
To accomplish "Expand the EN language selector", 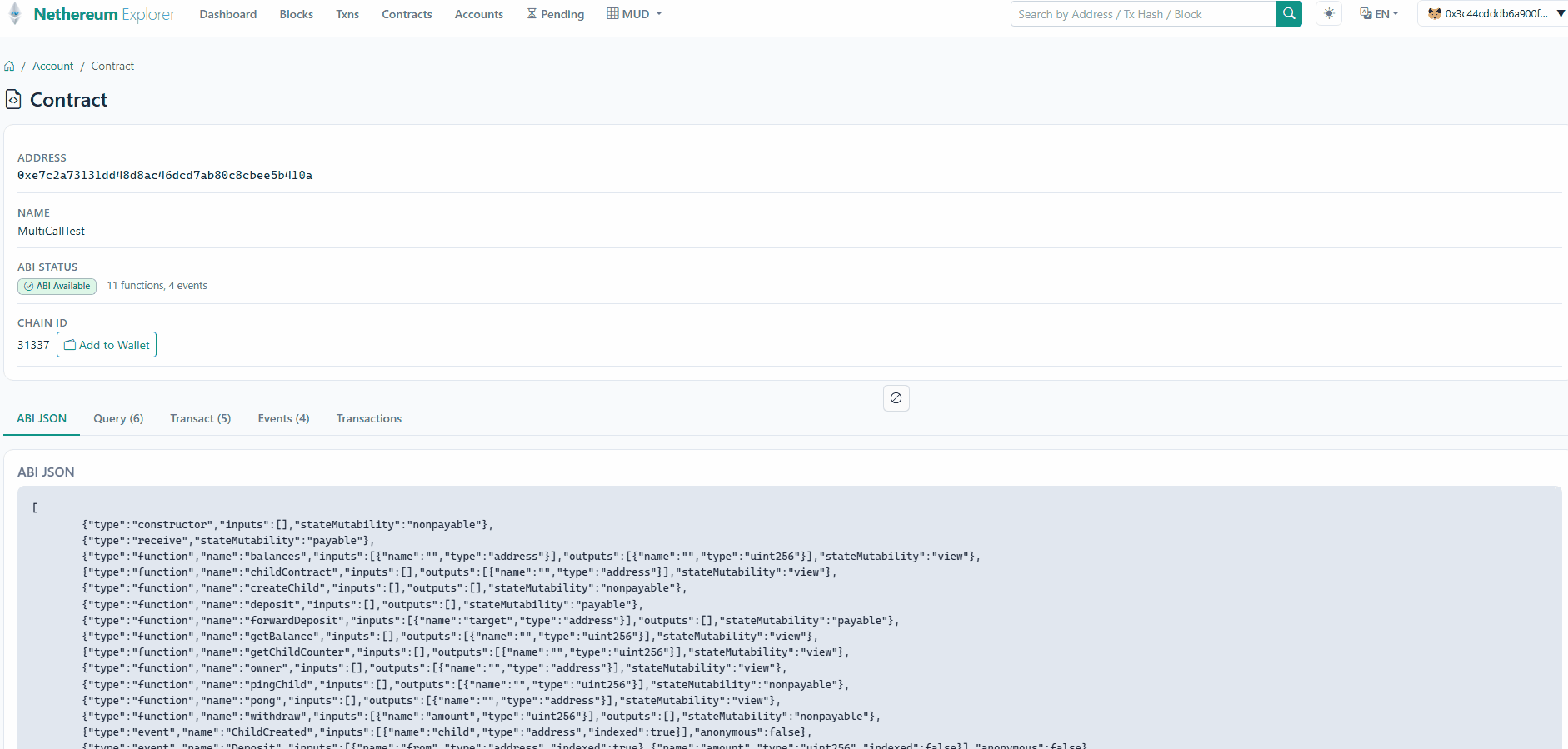I will tap(1379, 14).
